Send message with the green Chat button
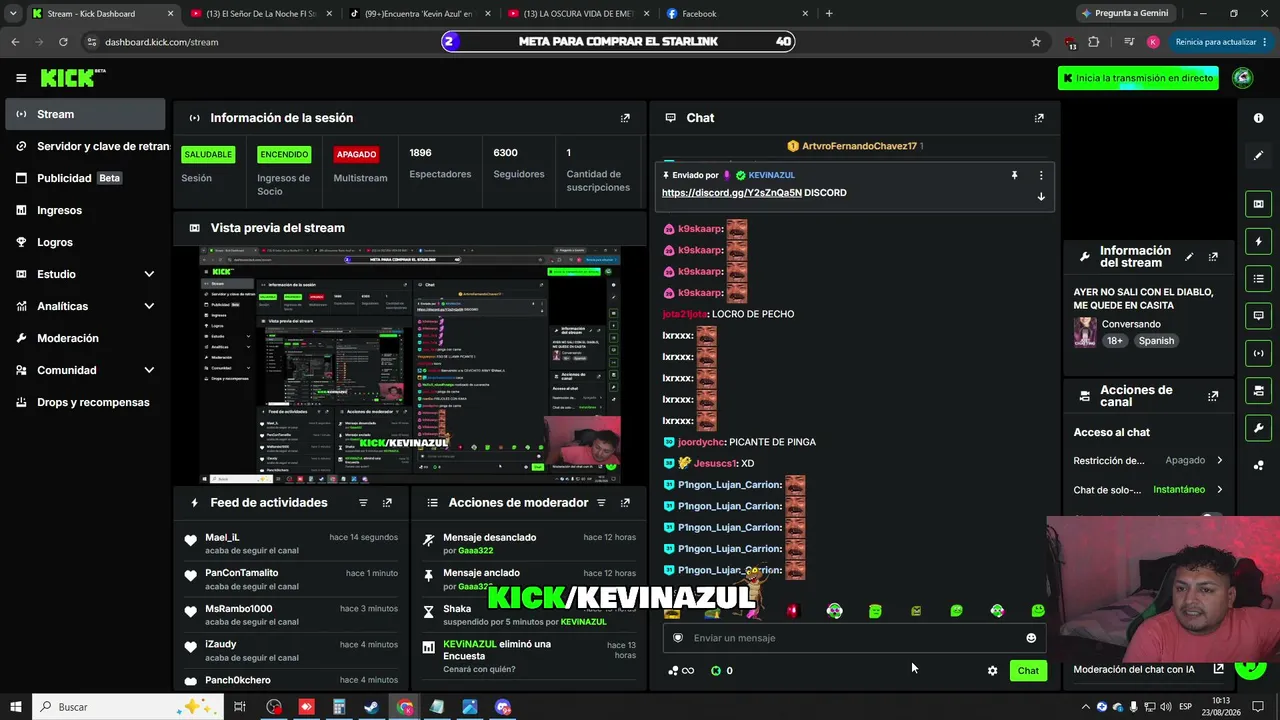The height and width of the screenshot is (720, 1280). [1028, 671]
